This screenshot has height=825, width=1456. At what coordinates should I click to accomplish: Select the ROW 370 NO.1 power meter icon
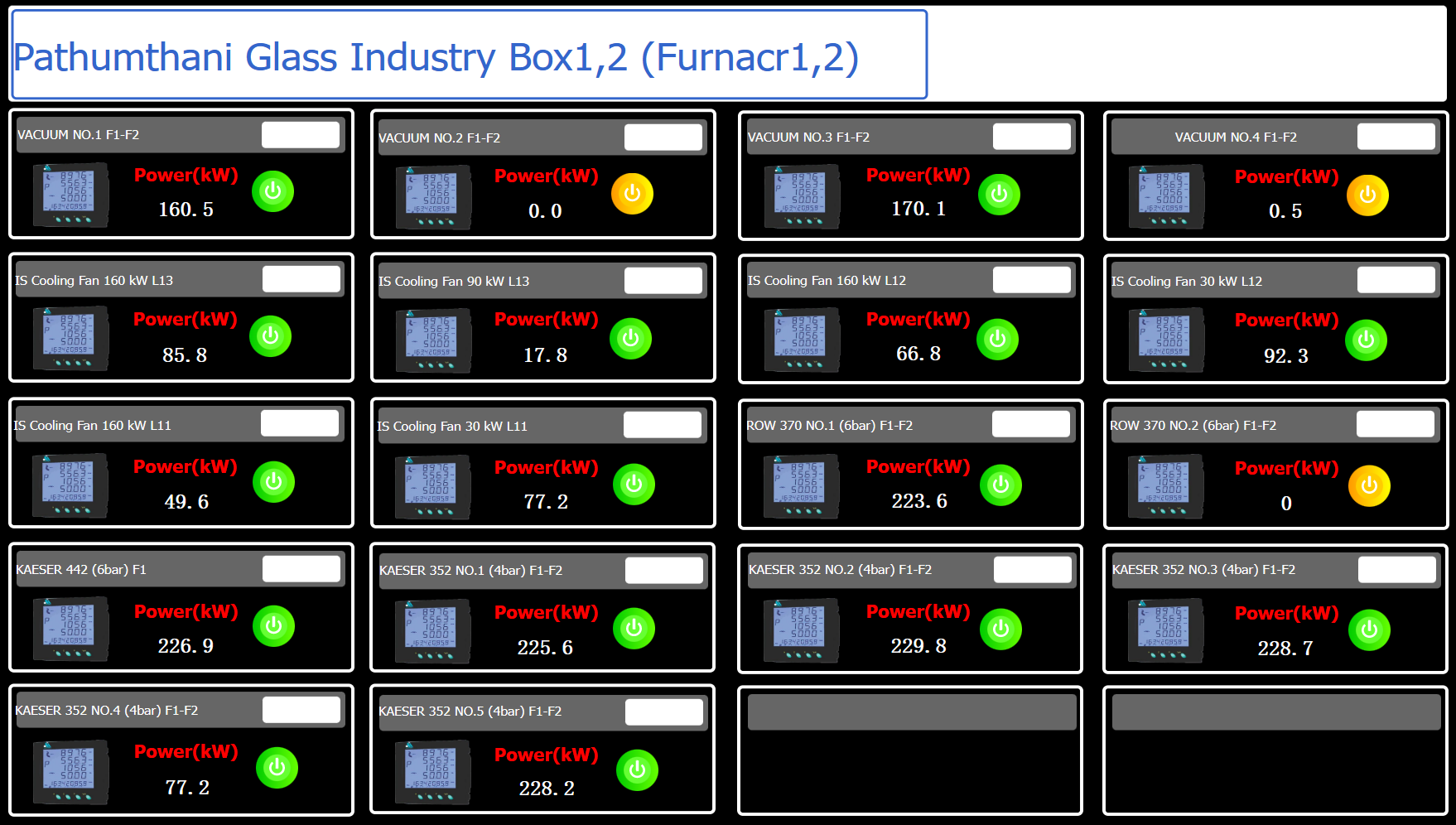(802, 486)
